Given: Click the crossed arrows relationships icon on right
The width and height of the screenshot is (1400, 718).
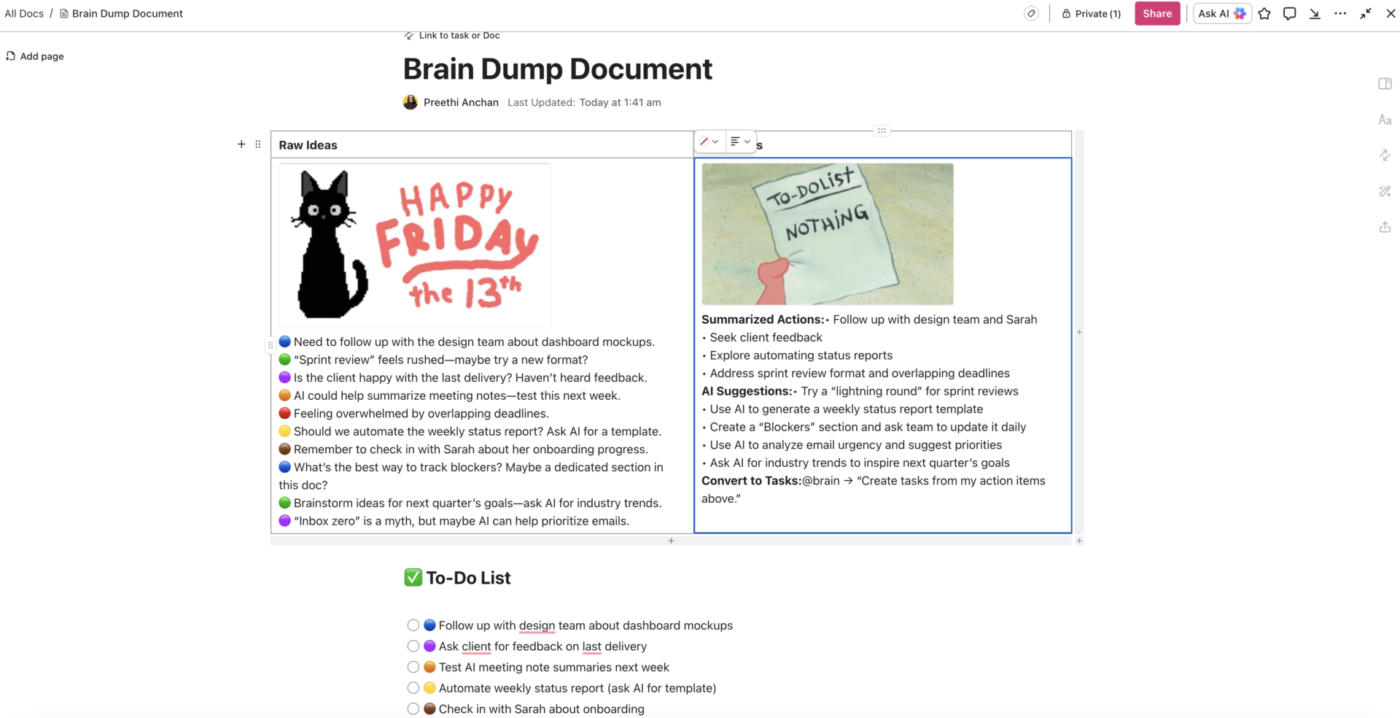Looking at the screenshot, I should click(1385, 155).
